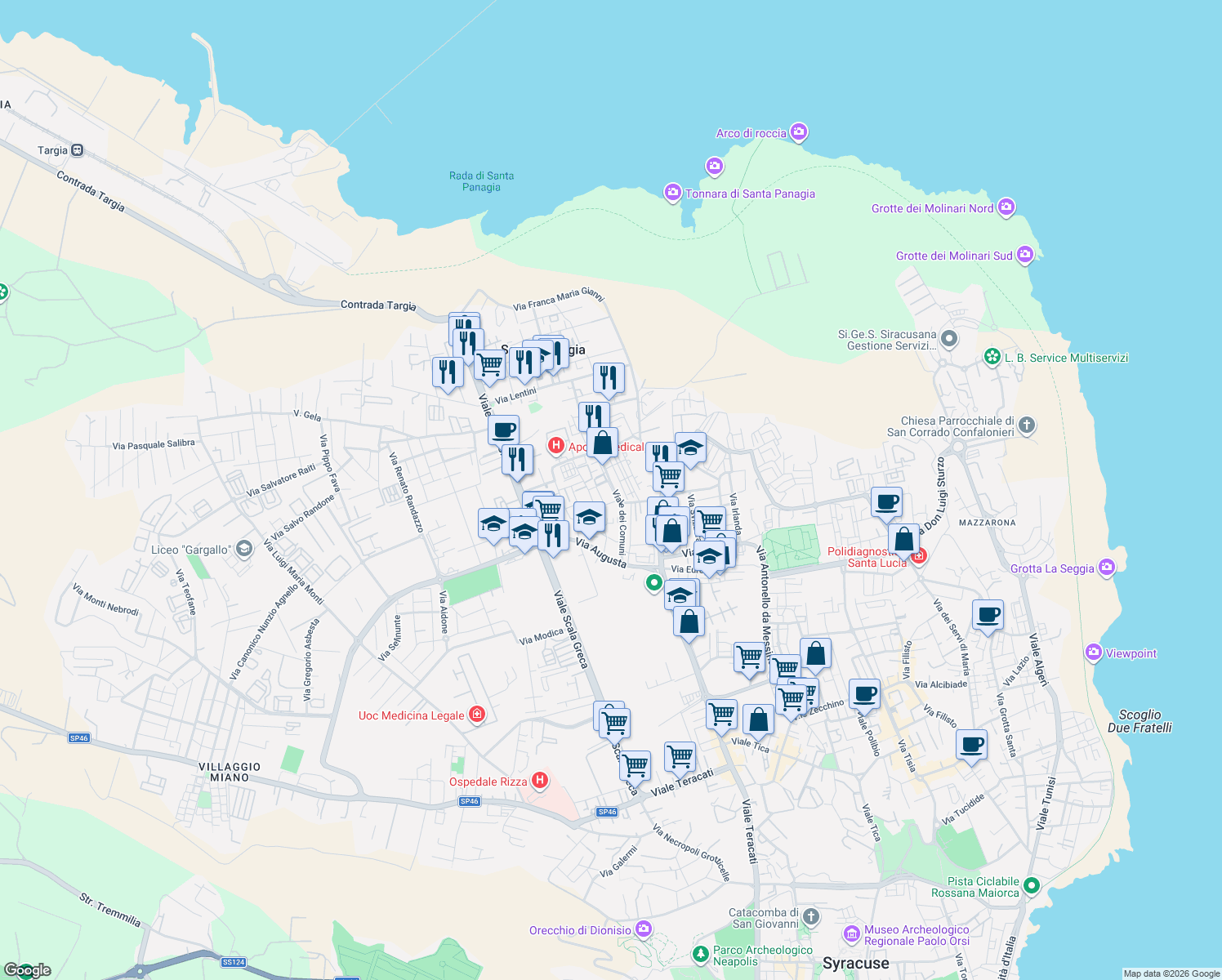Open the cafe marker near Via Grotta Santa
The width and height of the screenshot is (1222, 980).
(x=971, y=746)
